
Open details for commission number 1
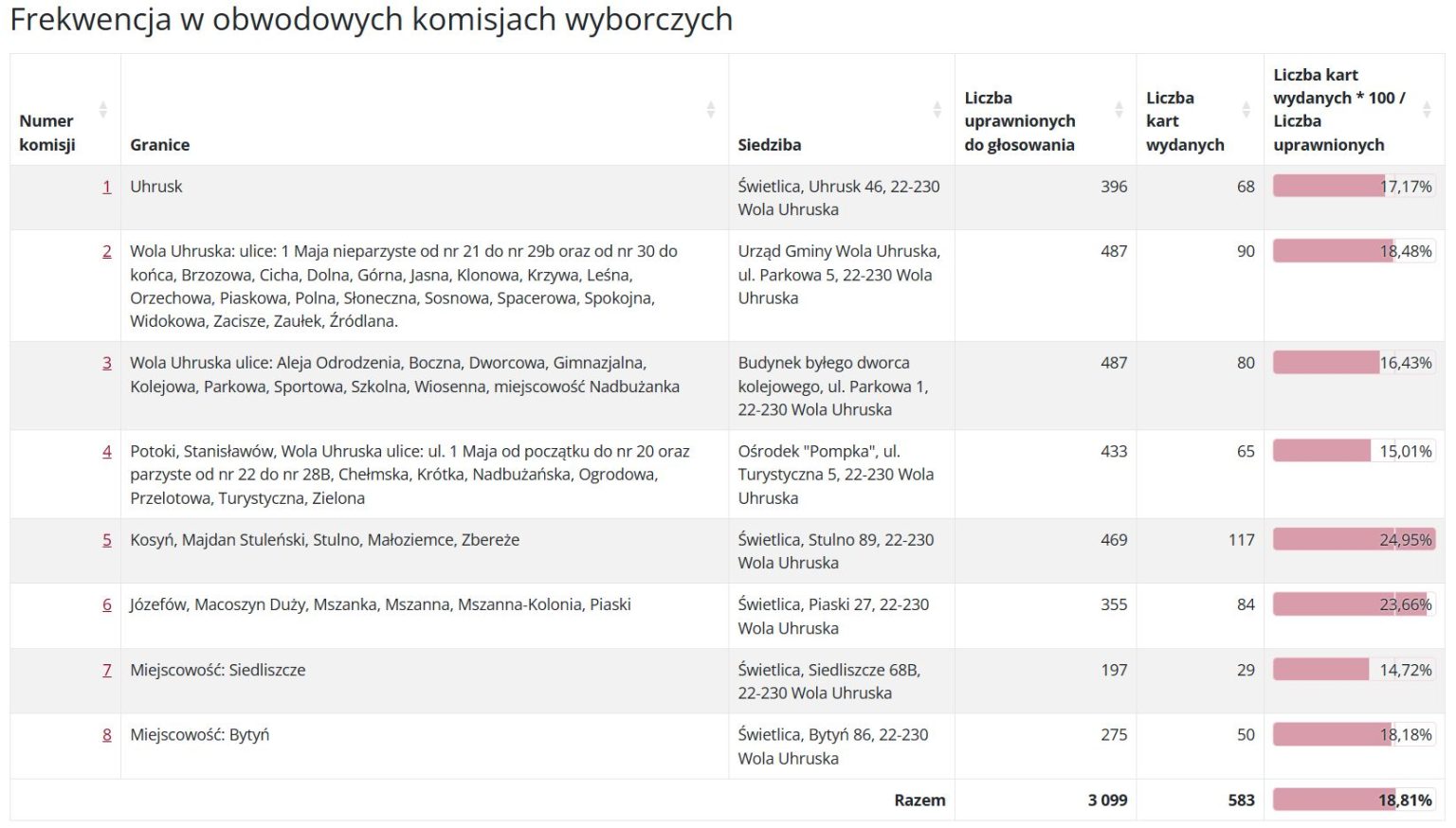[x=106, y=186]
